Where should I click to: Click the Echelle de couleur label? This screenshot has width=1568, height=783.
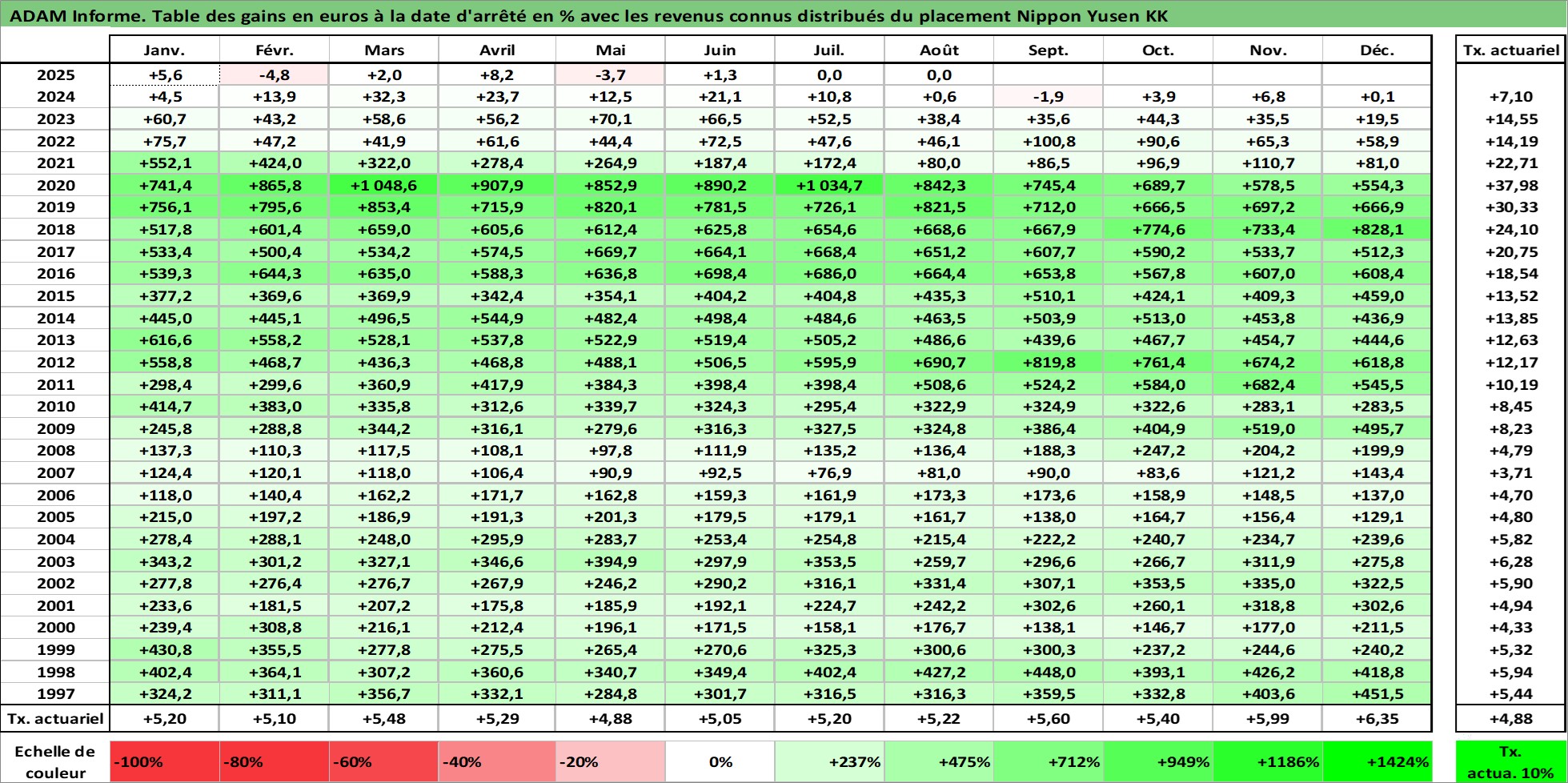click(55, 761)
